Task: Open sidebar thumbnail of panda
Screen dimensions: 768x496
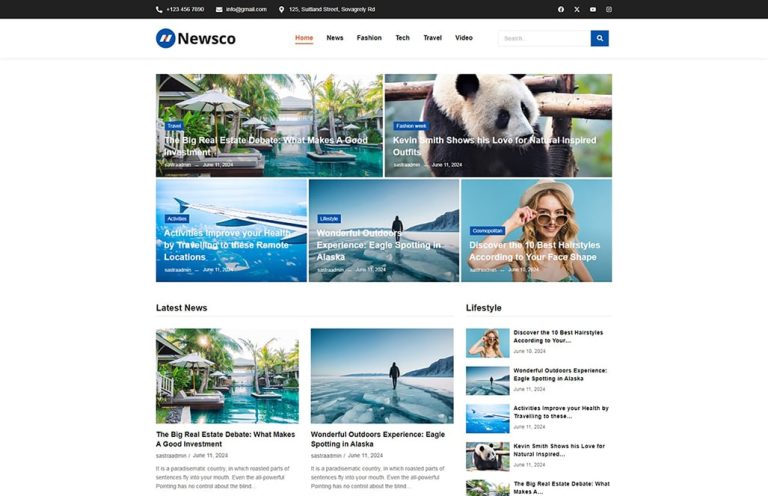Action: (x=487, y=456)
